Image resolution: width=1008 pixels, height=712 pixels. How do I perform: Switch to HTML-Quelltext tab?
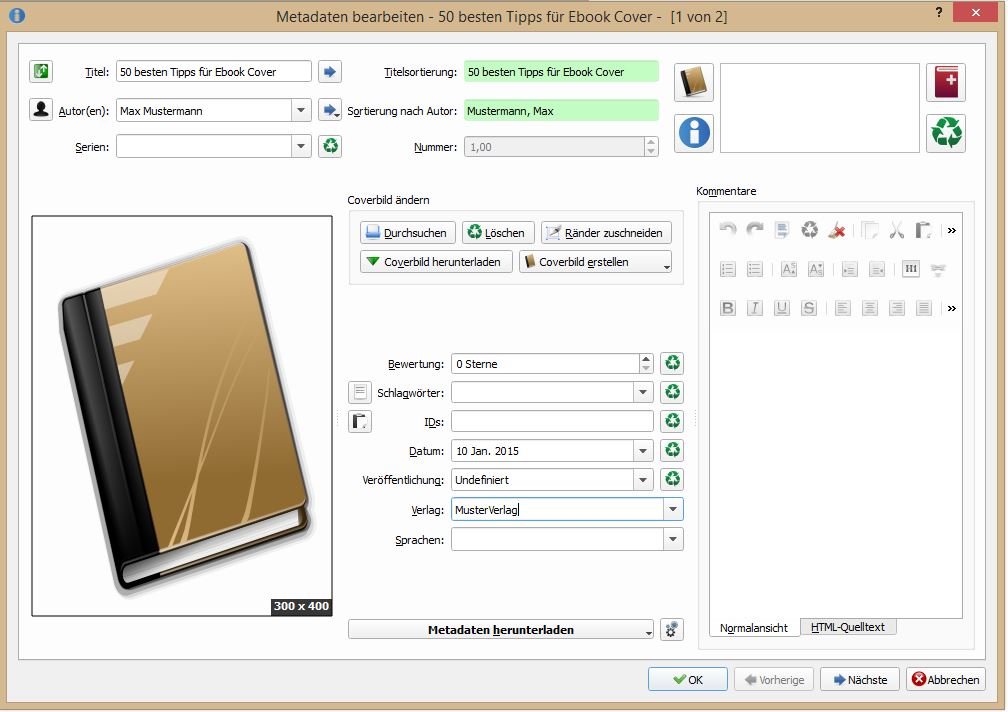tap(848, 627)
